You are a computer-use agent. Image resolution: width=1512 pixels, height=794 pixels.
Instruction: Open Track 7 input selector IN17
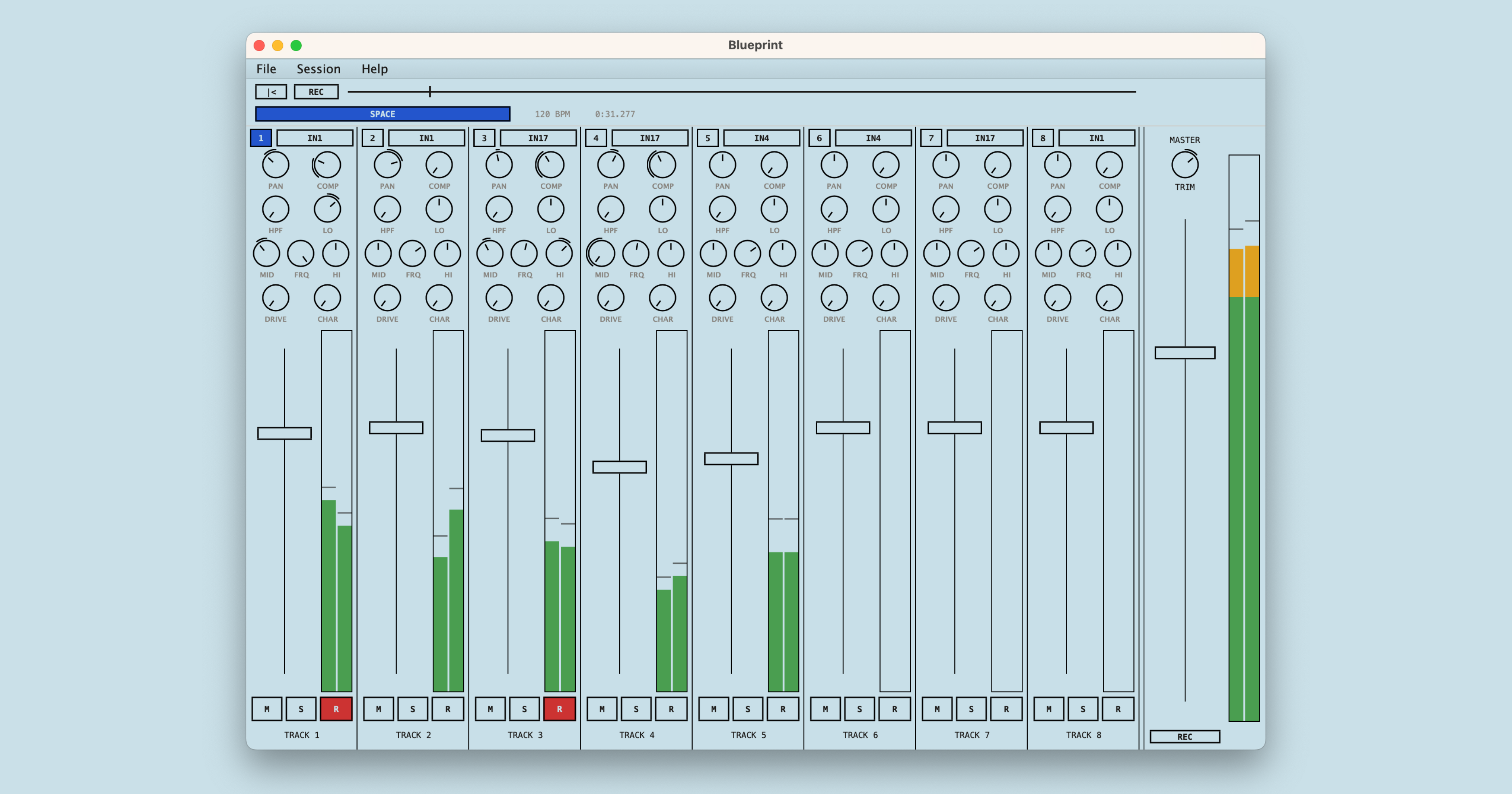pos(985,138)
